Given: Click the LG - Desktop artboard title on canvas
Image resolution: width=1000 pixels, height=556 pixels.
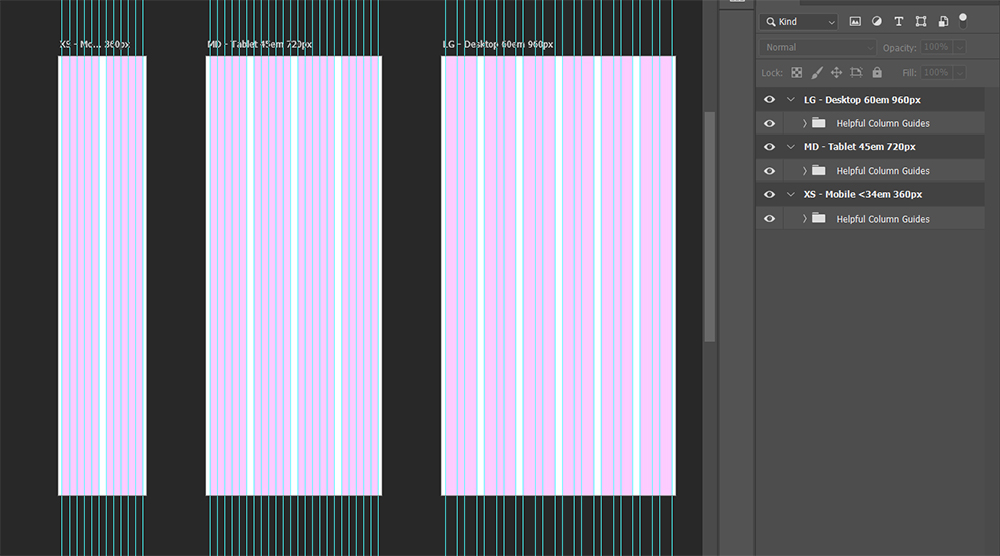Looking at the screenshot, I should (x=497, y=45).
